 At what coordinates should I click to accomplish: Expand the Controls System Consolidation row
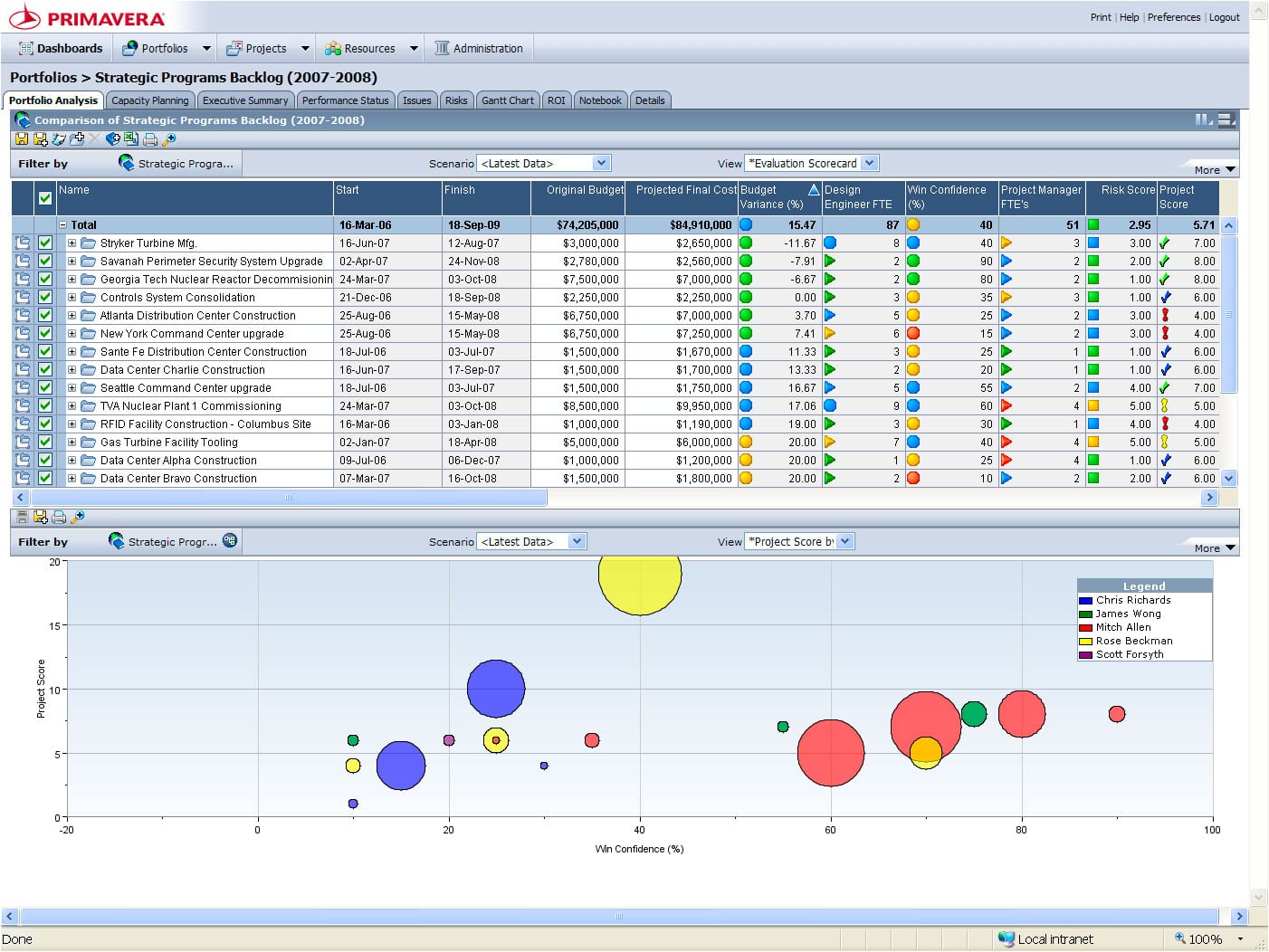(72, 298)
